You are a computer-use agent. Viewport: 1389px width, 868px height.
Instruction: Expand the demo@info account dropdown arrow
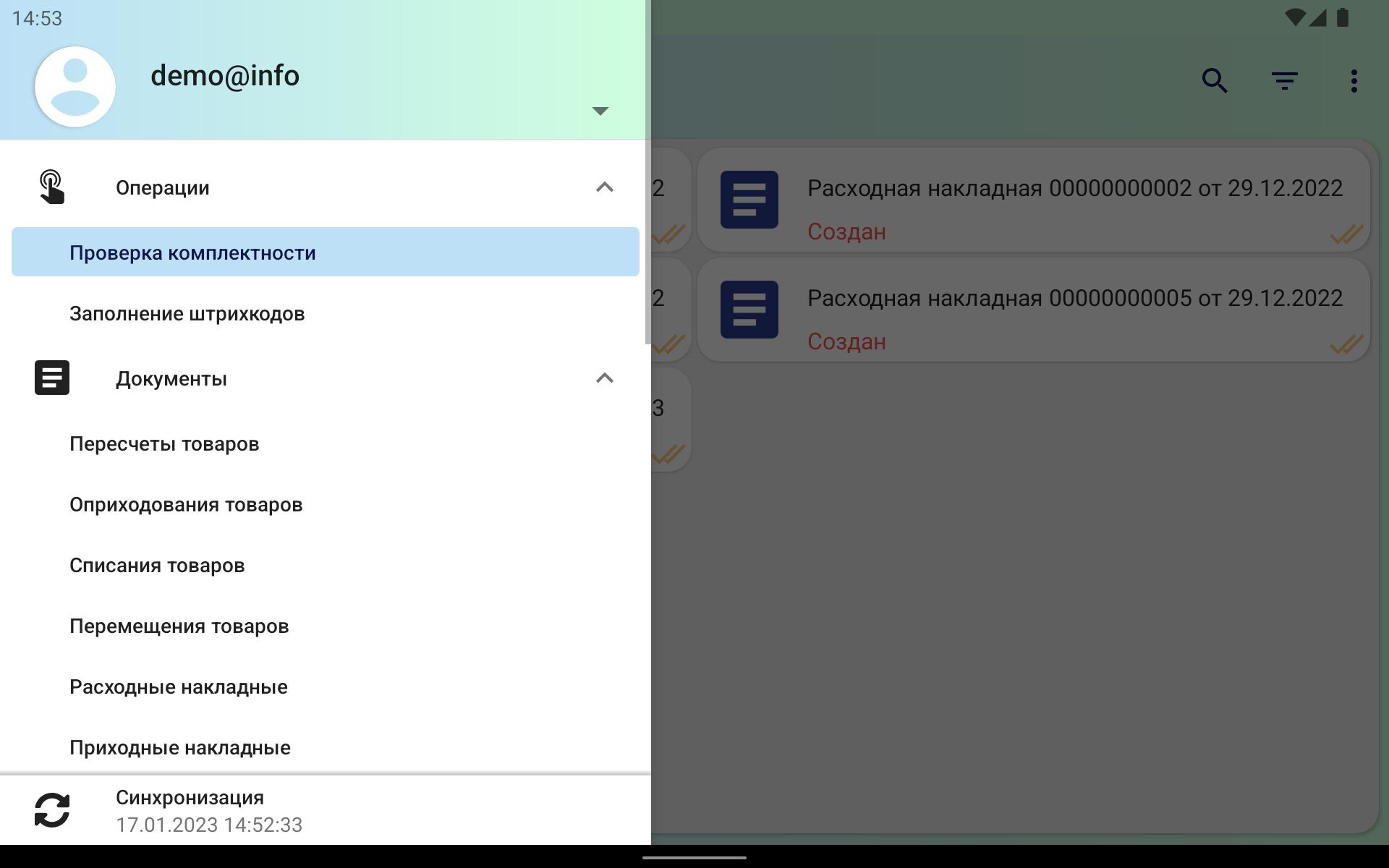click(600, 111)
